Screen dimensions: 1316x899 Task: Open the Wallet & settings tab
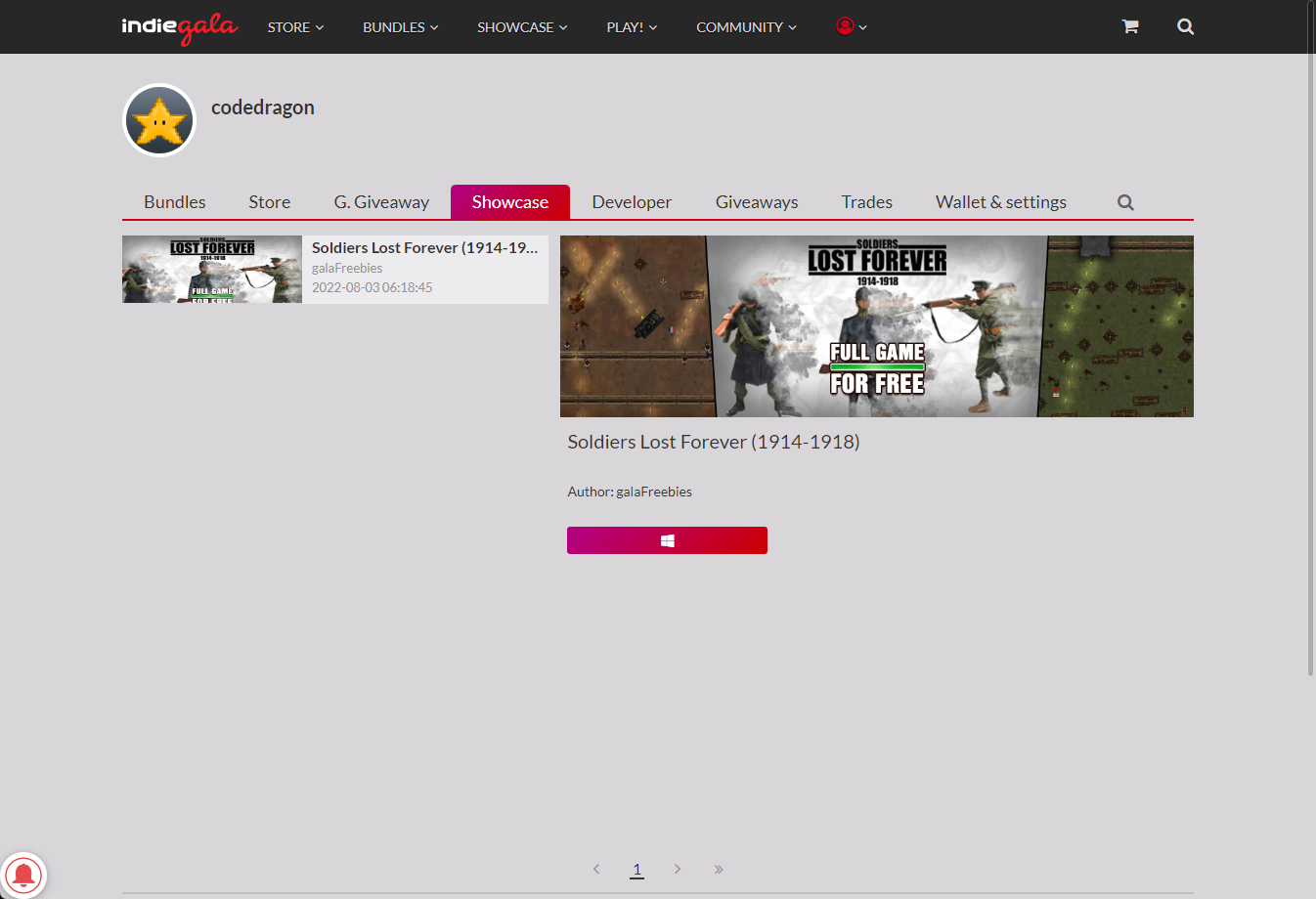[1001, 202]
